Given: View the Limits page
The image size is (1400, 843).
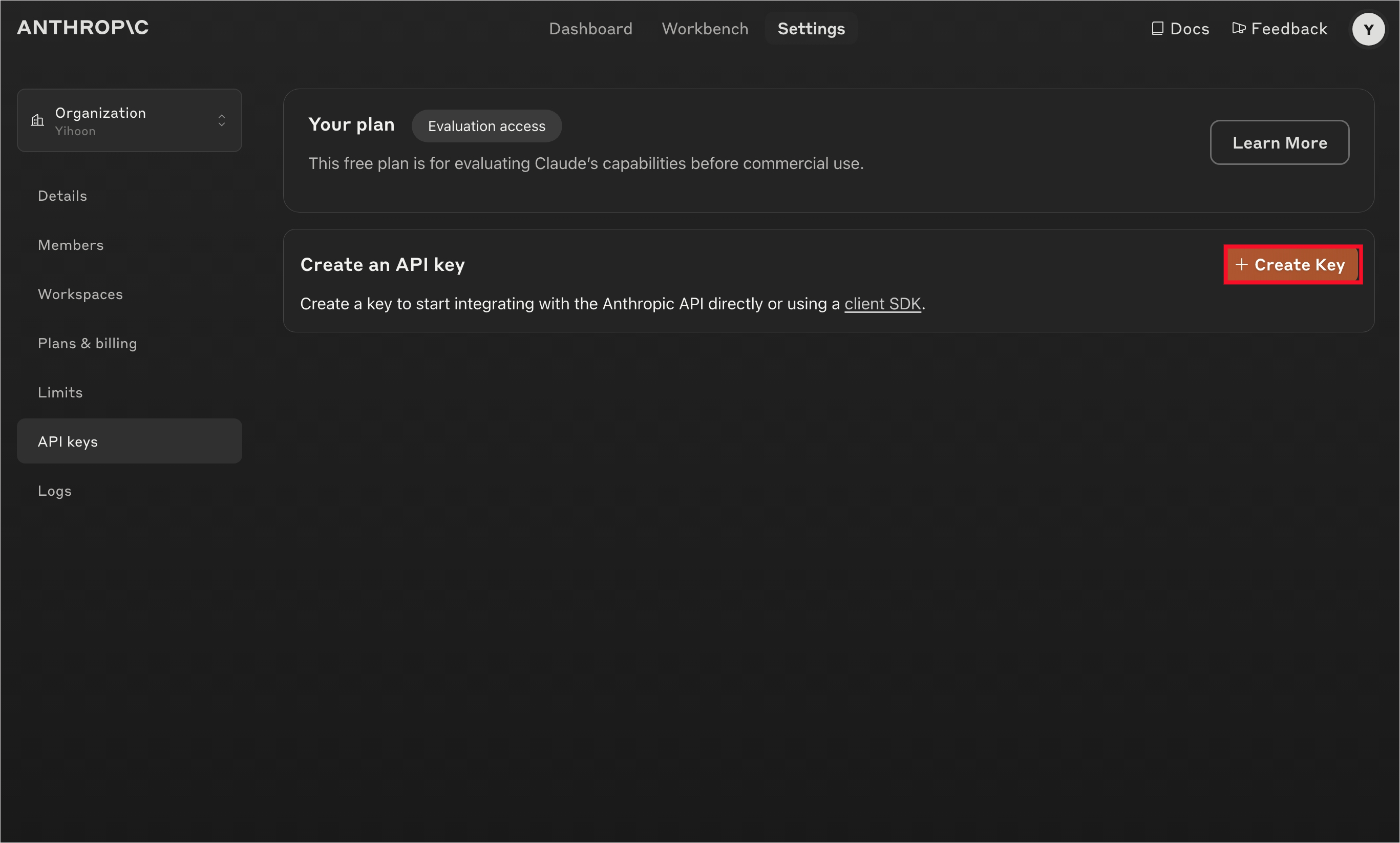Looking at the screenshot, I should click(60, 392).
